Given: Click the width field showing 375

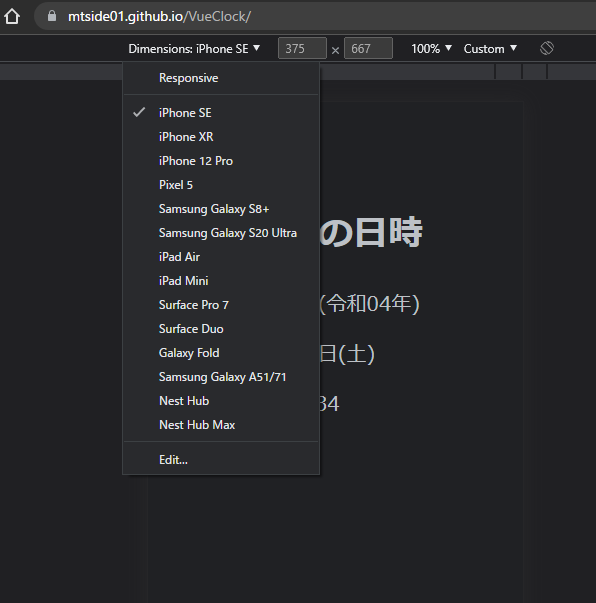Looking at the screenshot, I should tap(302, 48).
